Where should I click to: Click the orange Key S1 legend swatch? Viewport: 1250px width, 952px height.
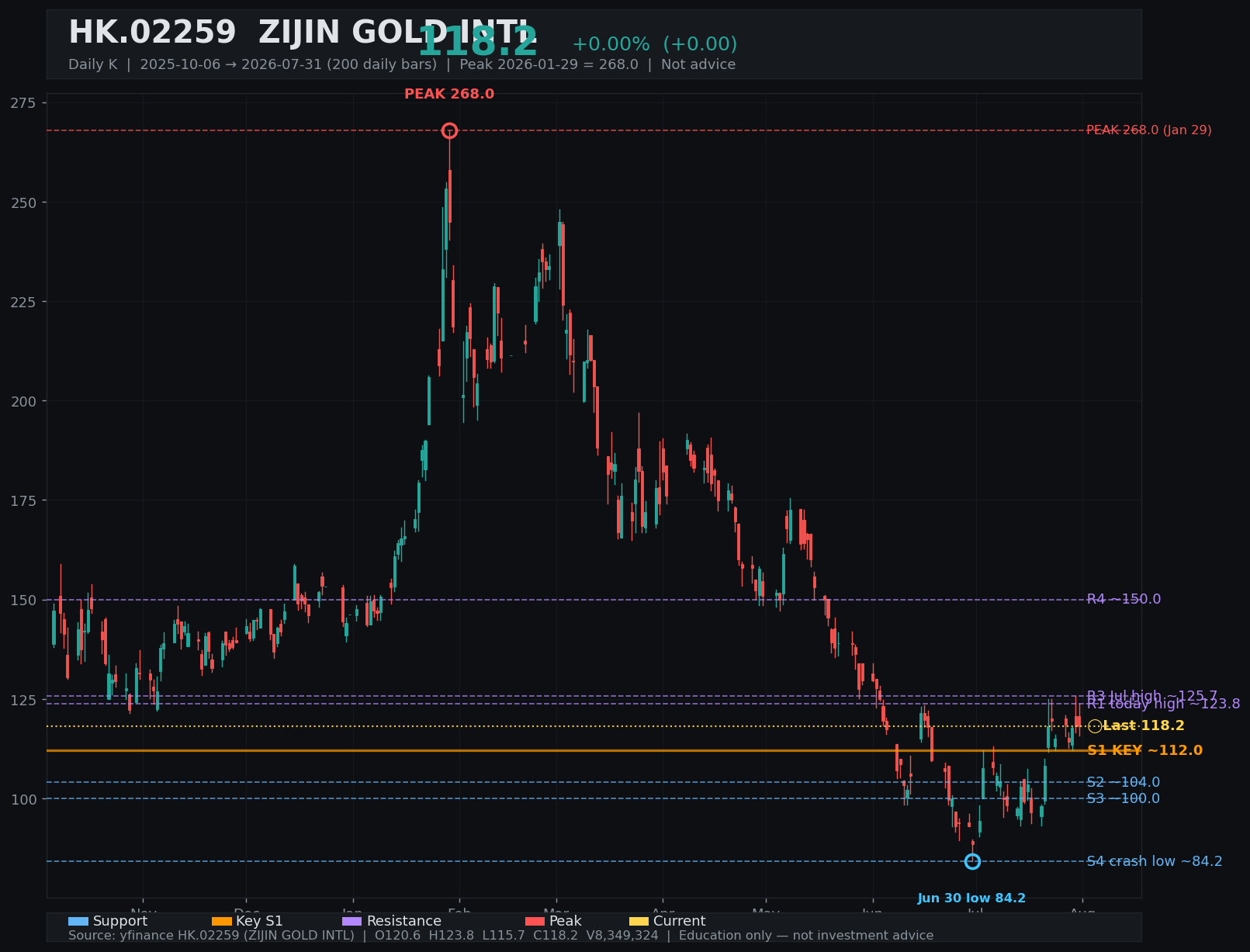(x=221, y=922)
